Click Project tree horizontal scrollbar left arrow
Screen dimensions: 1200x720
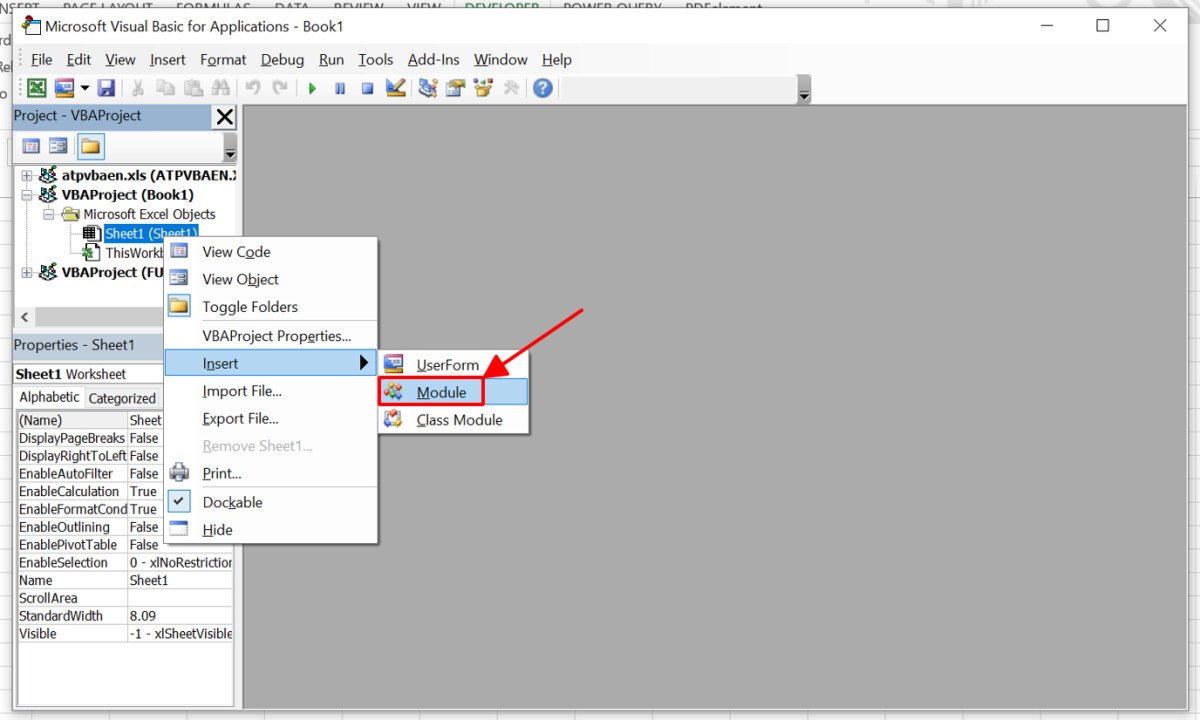tap(24, 317)
